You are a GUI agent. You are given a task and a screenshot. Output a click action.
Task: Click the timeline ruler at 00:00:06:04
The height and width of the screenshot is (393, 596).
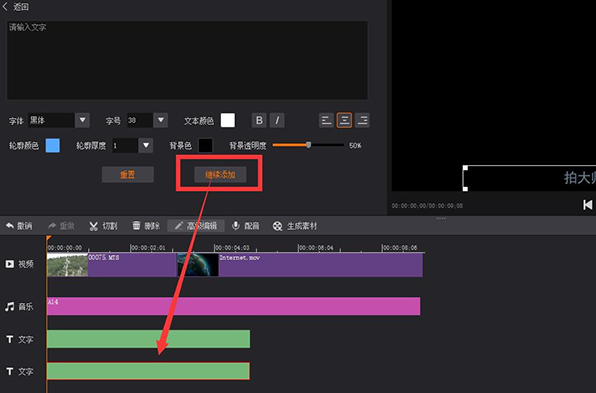[x=316, y=248]
